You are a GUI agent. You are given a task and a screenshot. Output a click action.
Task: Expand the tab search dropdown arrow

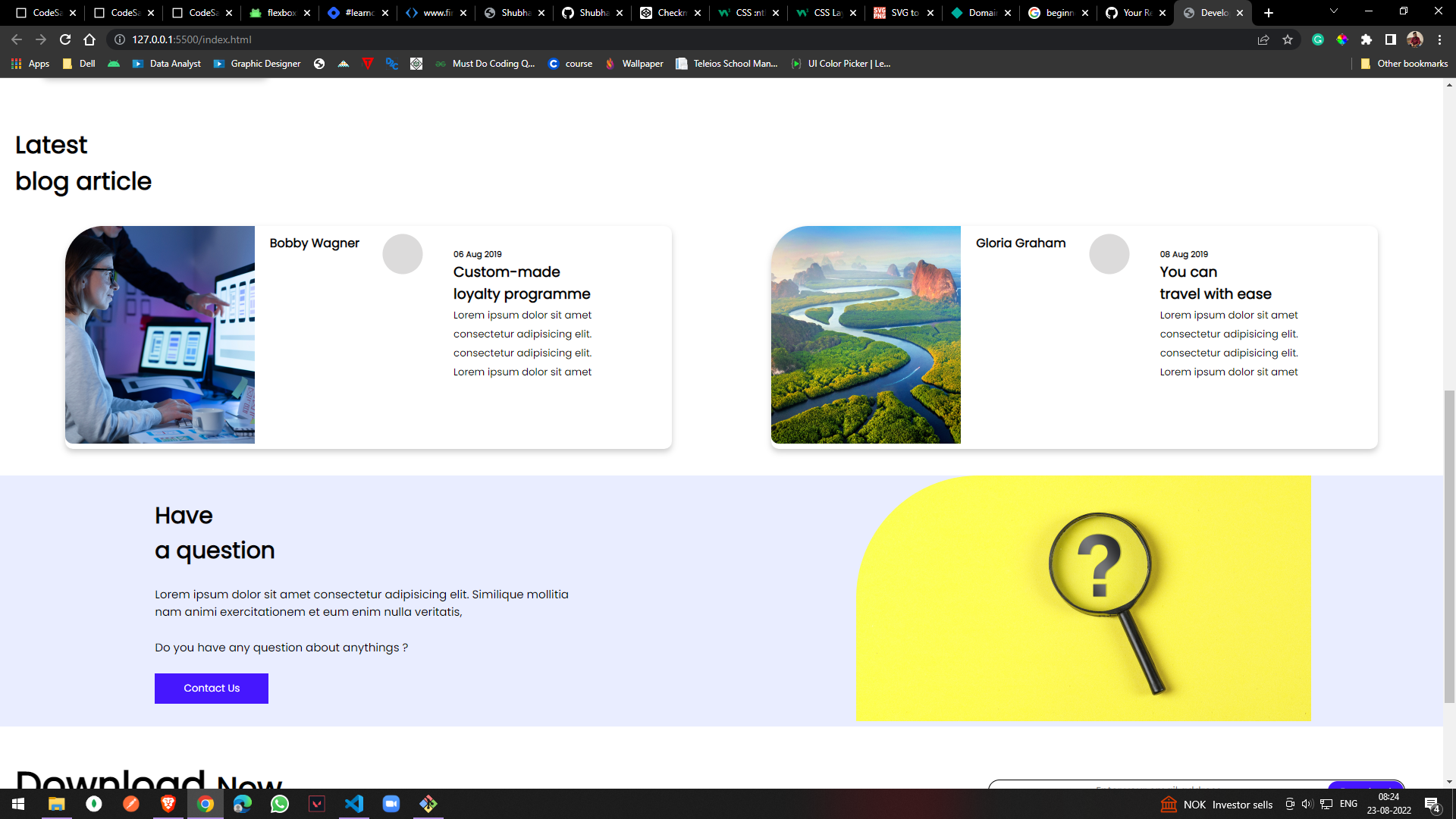point(1334,11)
